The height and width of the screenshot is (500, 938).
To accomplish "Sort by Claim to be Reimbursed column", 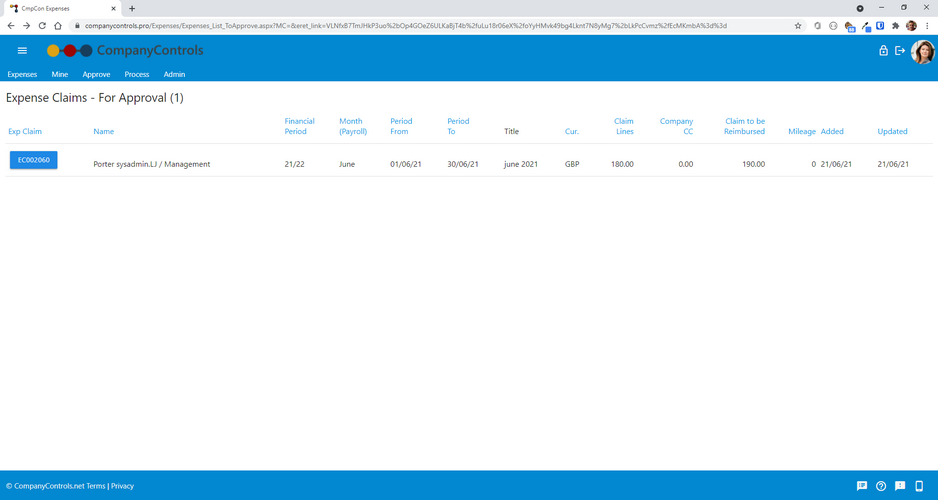I will (745, 126).
